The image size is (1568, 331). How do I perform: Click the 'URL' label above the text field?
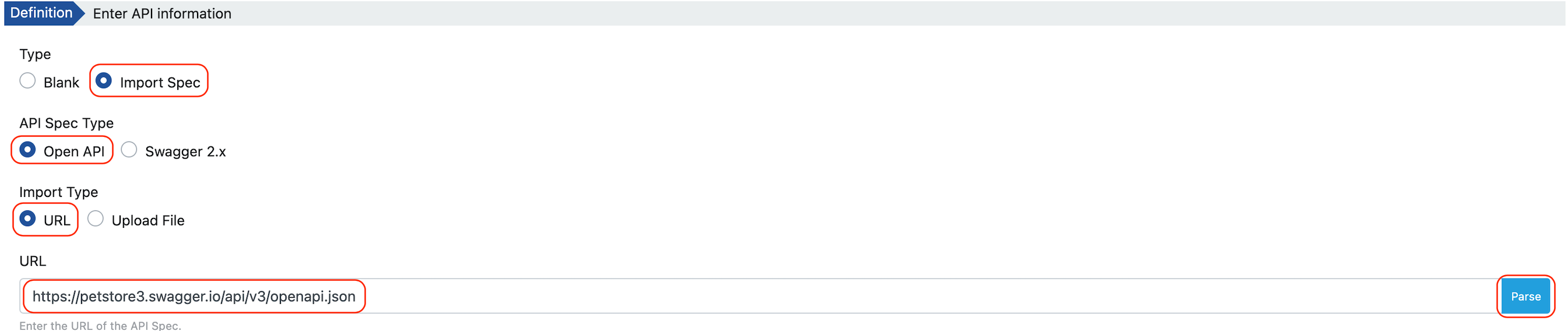click(x=33, y=261)
